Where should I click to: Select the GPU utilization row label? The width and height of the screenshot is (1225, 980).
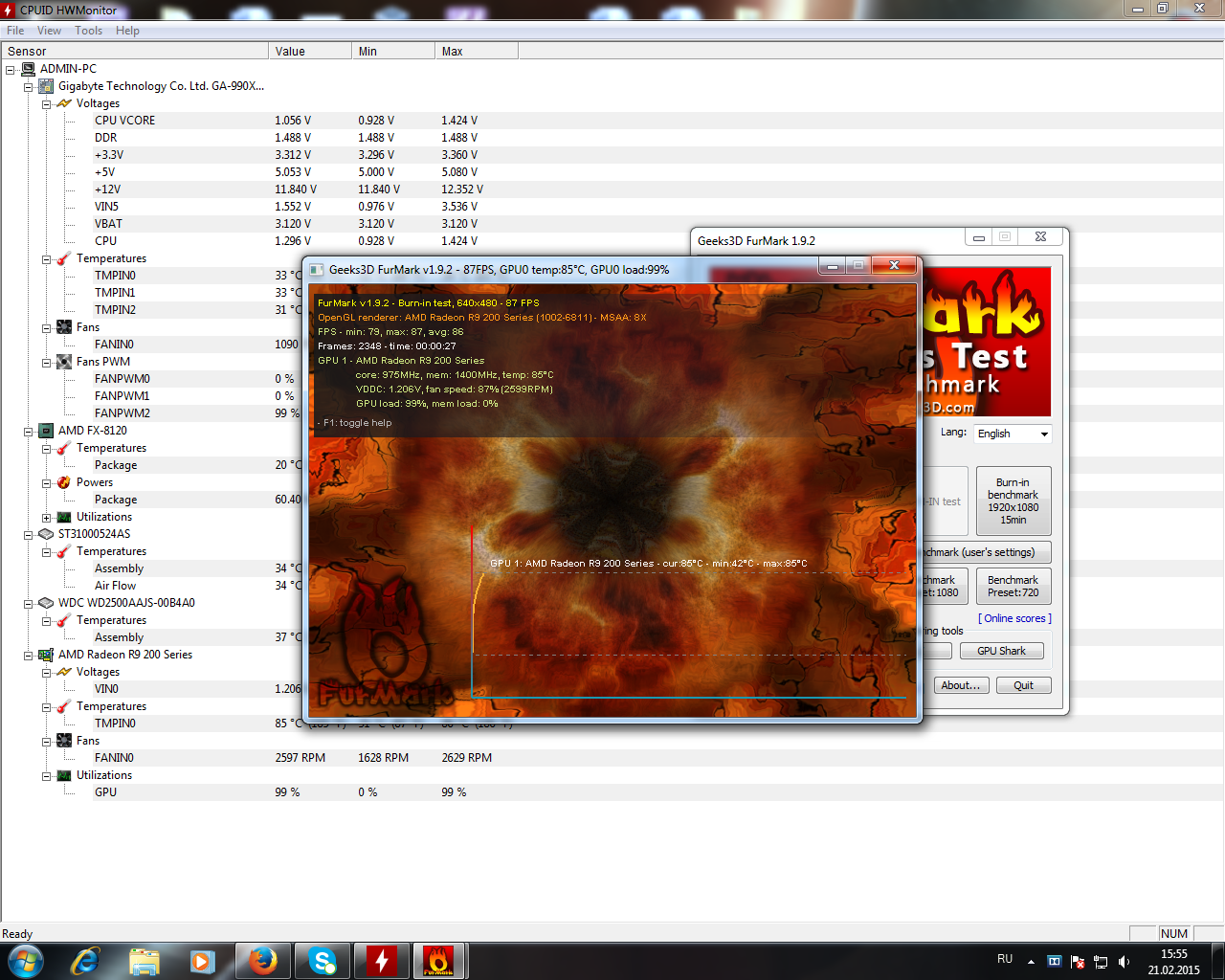105,792
